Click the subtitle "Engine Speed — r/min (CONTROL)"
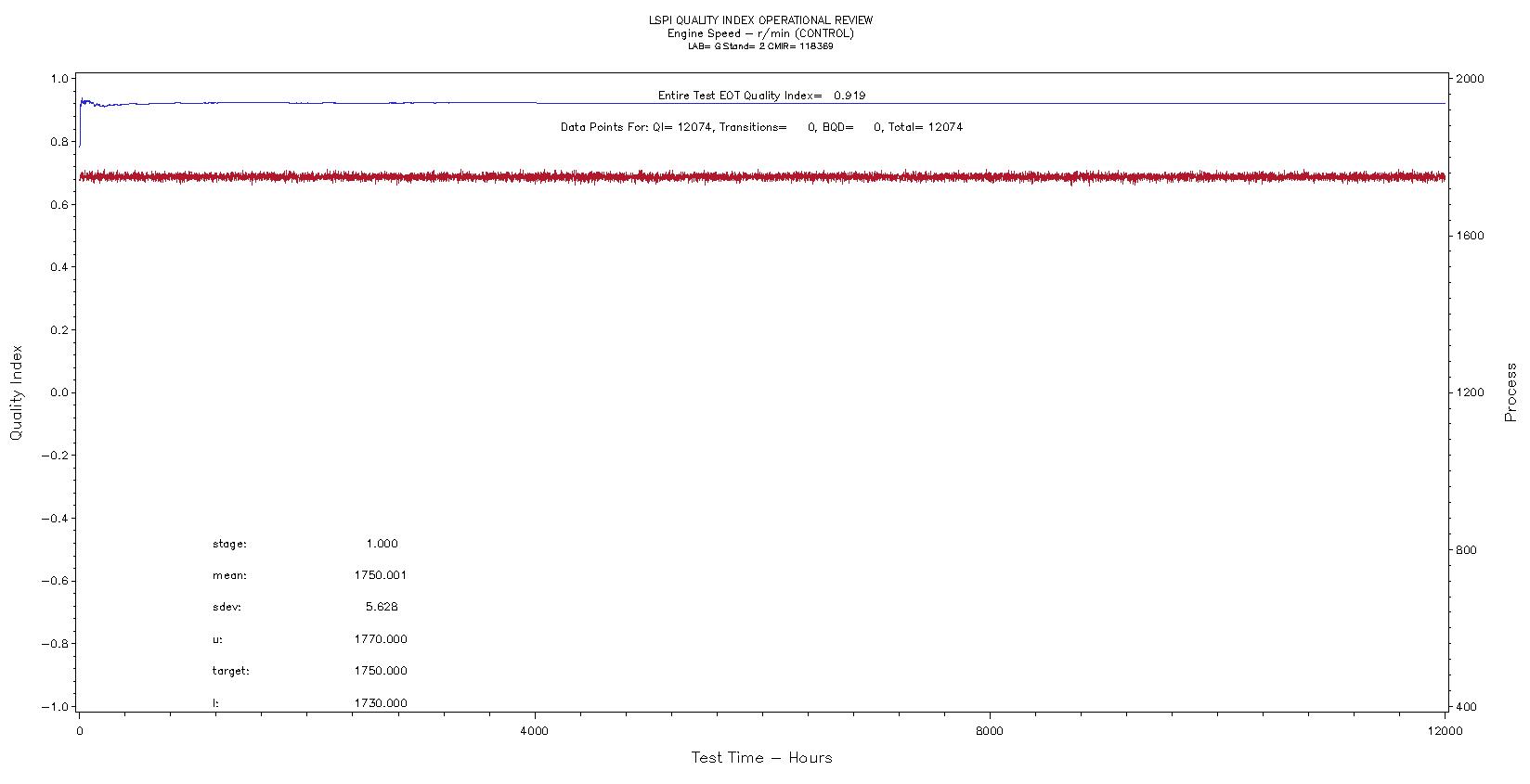 760,33
